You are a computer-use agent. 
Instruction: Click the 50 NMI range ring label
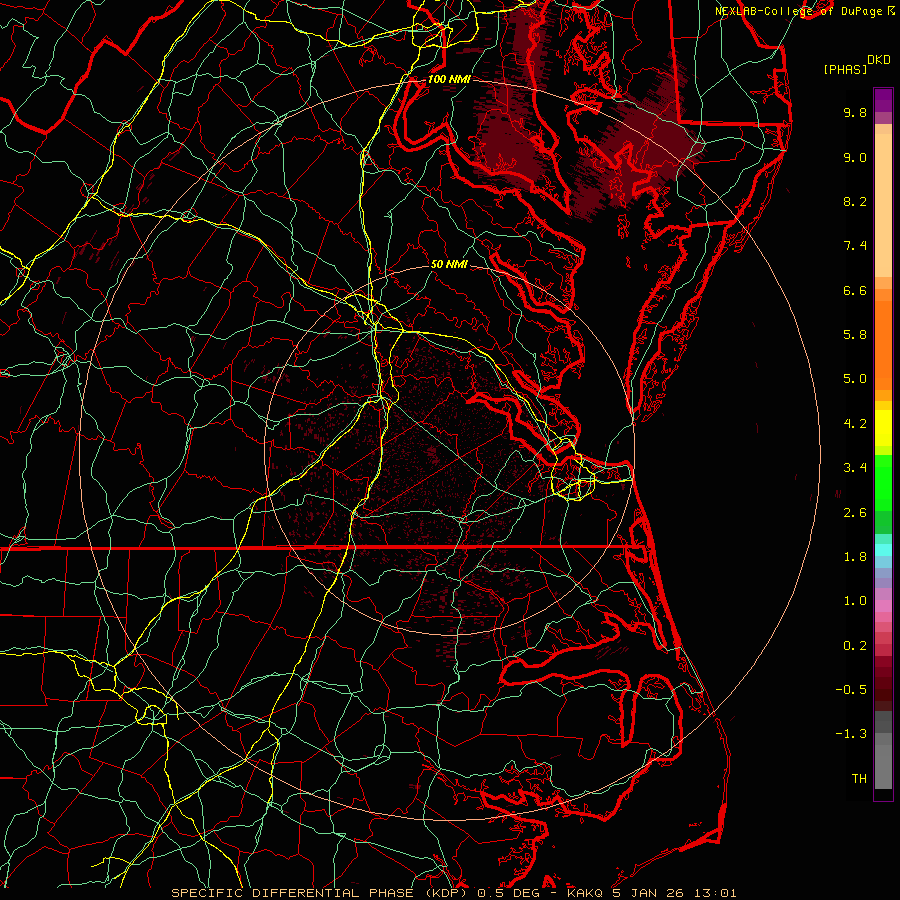point(449,265)
